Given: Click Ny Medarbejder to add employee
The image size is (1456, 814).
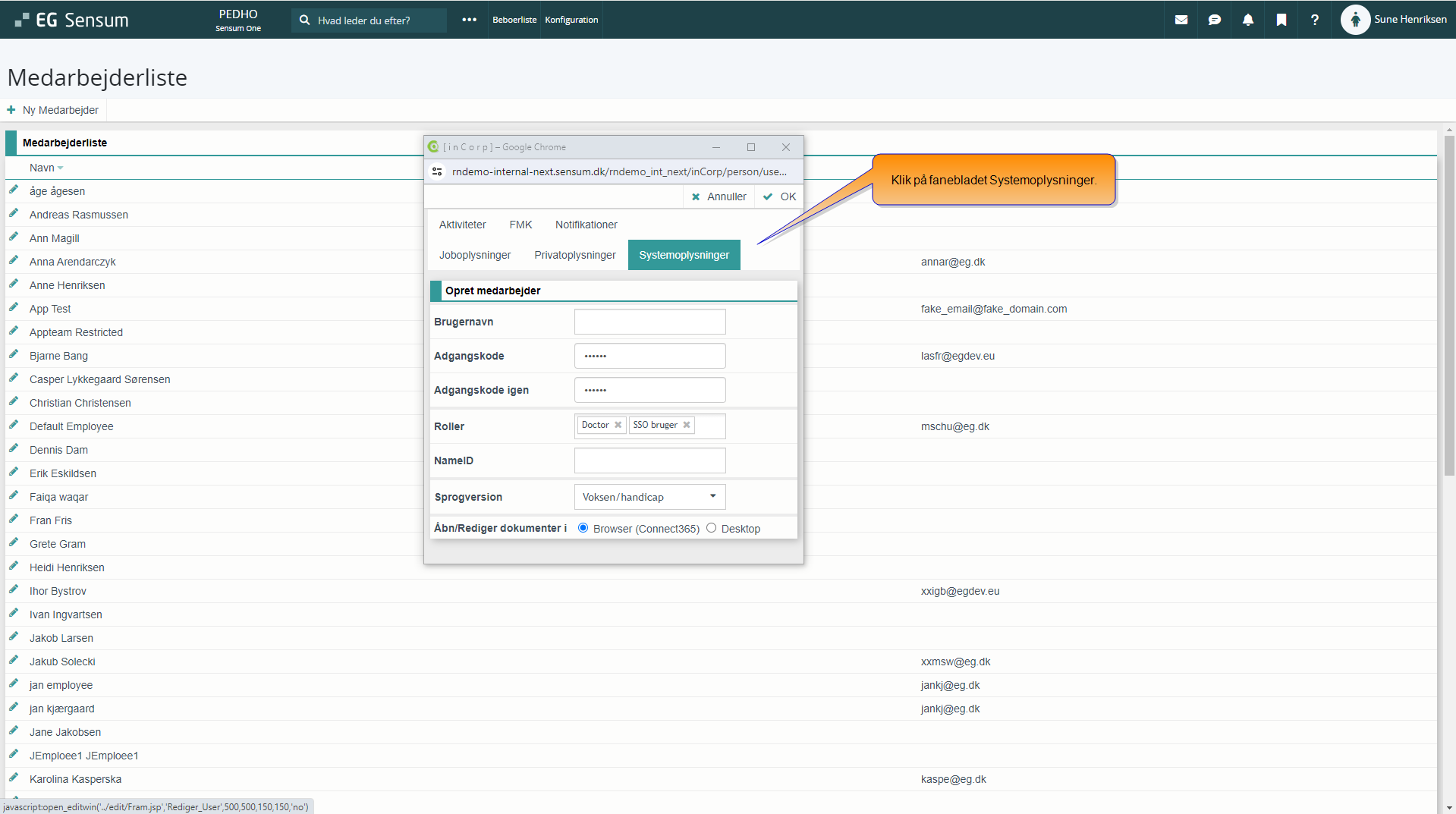Looking at the screenshot, I should coord(54,110).
